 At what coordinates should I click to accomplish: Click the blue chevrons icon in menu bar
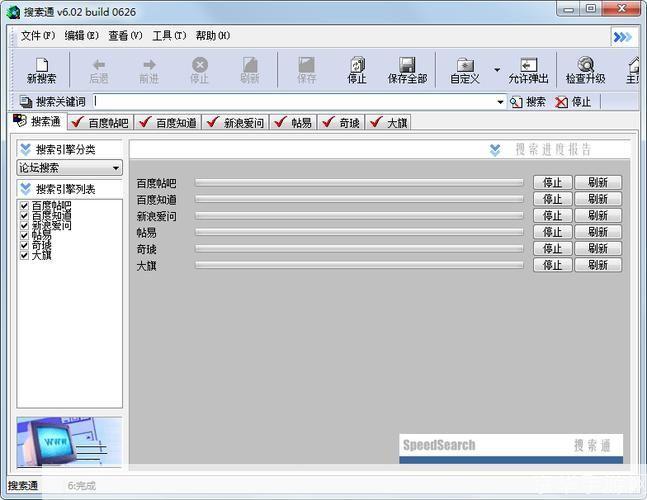pyautogui.click(x=623, y=37)
